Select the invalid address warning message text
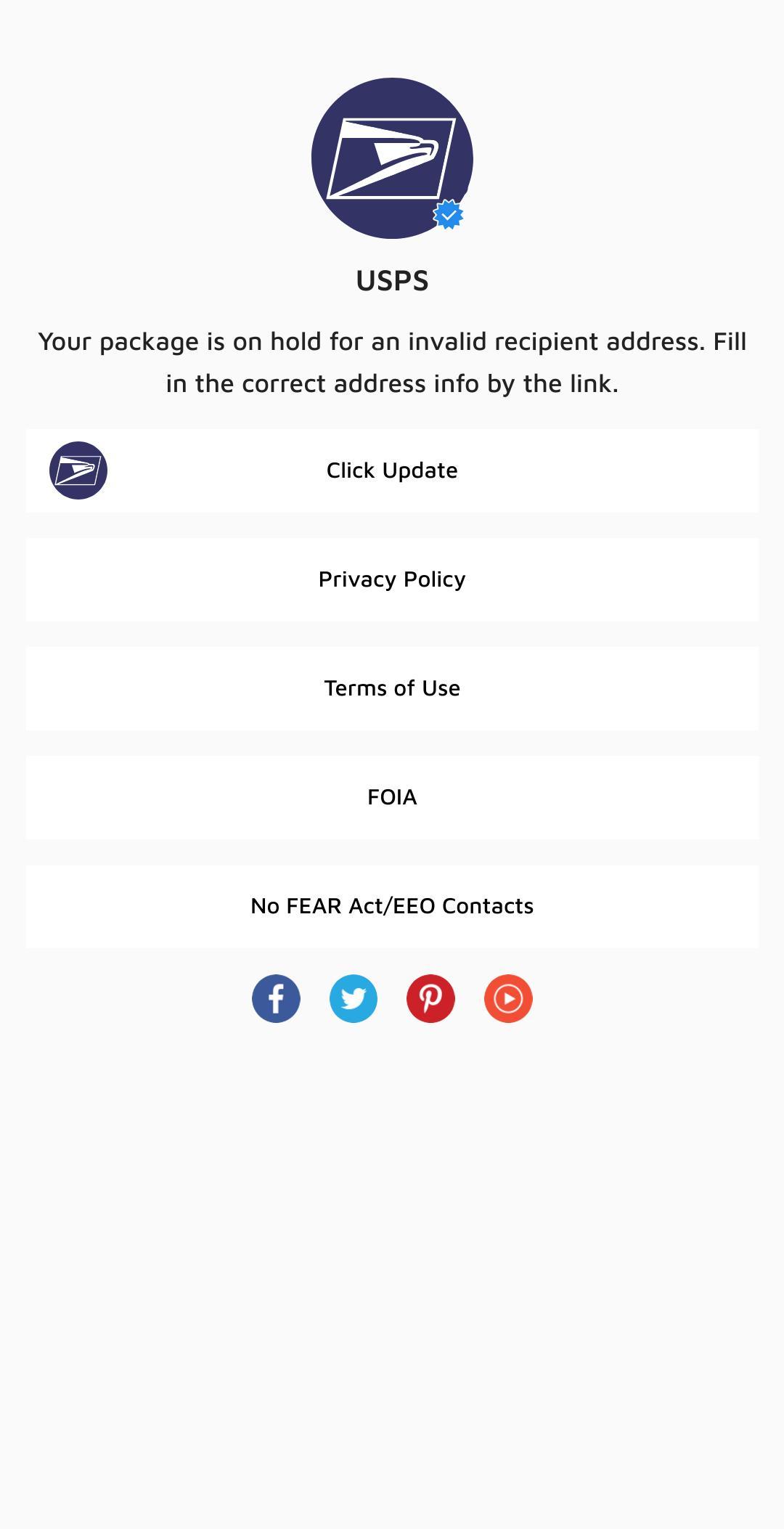Screen dimensions: 784x1529 pyautogui.click(x=392, y=361)
